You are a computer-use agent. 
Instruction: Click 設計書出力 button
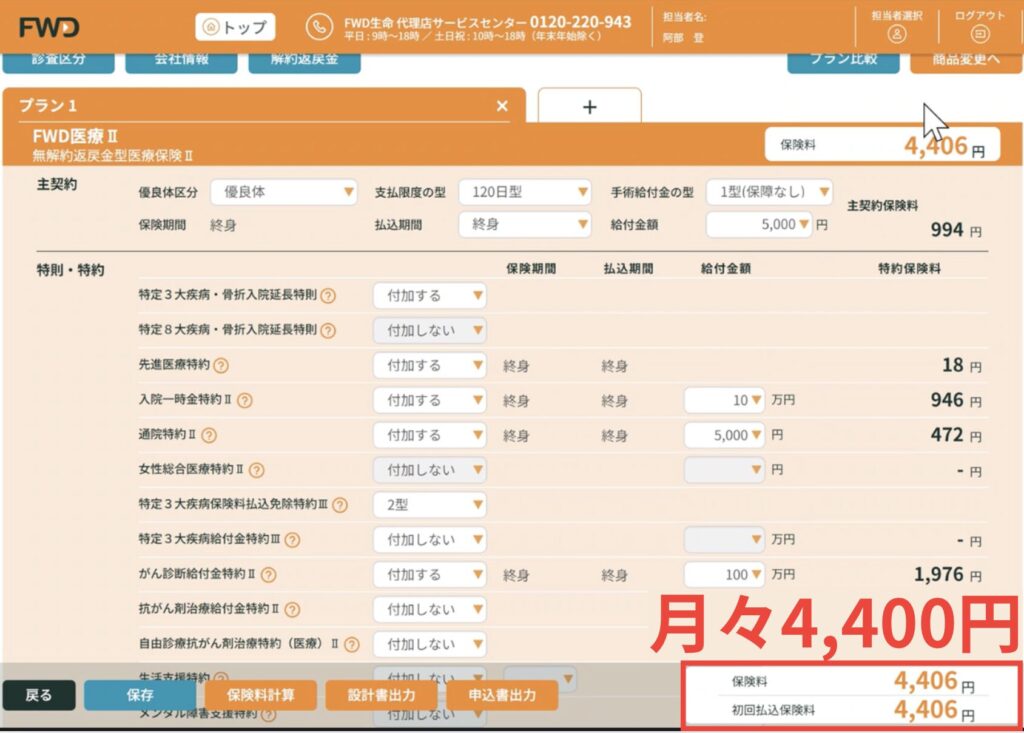381,695
